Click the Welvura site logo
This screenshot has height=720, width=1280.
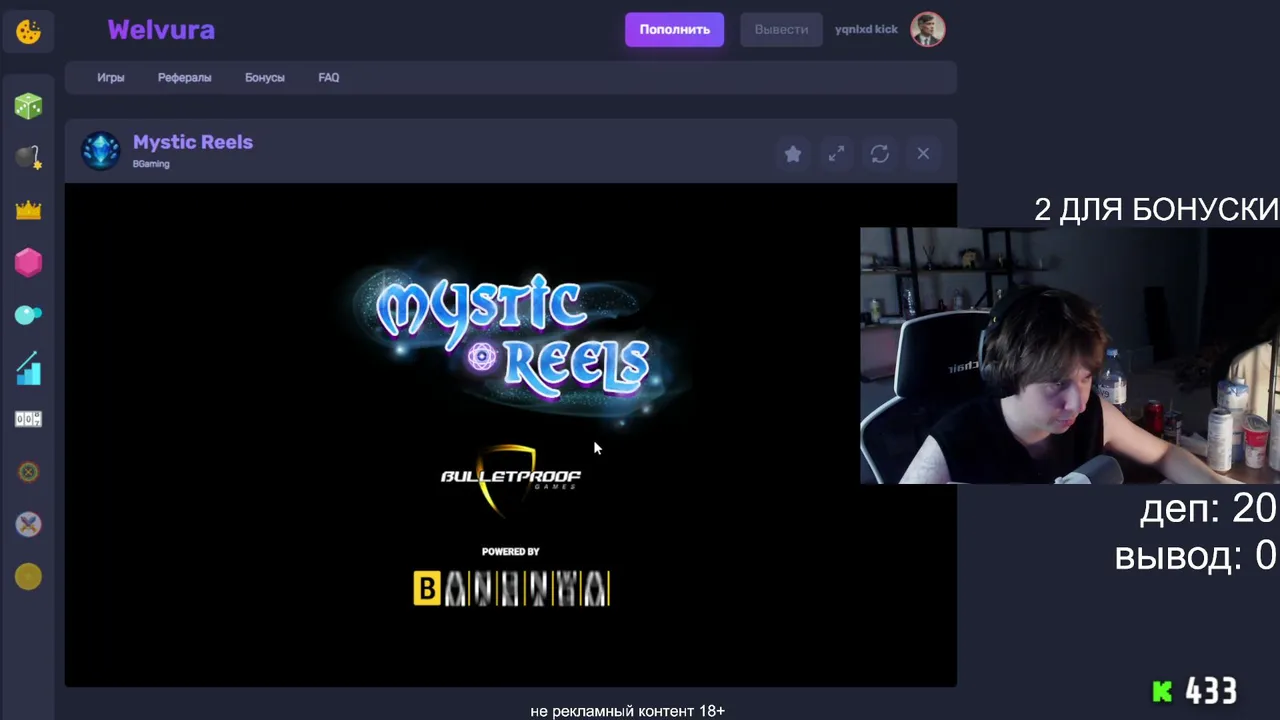(x=161, y=30)
